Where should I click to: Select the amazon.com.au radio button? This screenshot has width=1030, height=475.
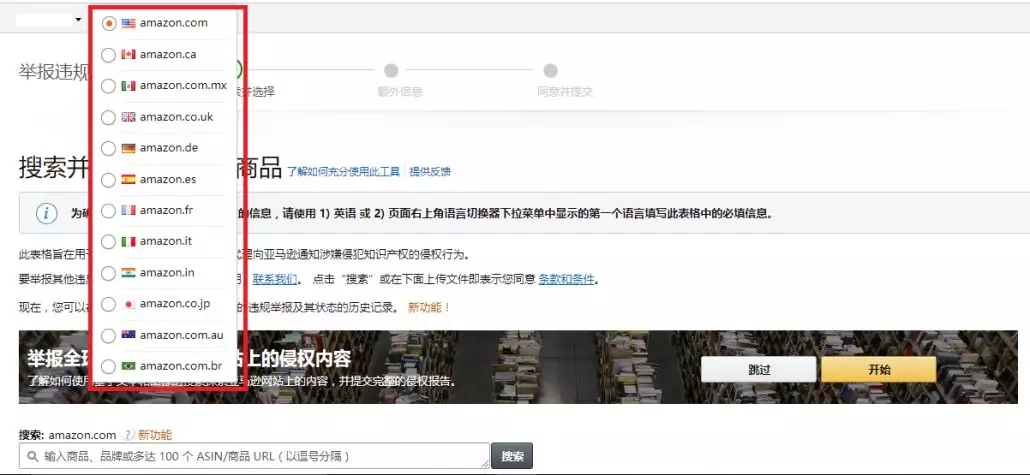(109, 336)
